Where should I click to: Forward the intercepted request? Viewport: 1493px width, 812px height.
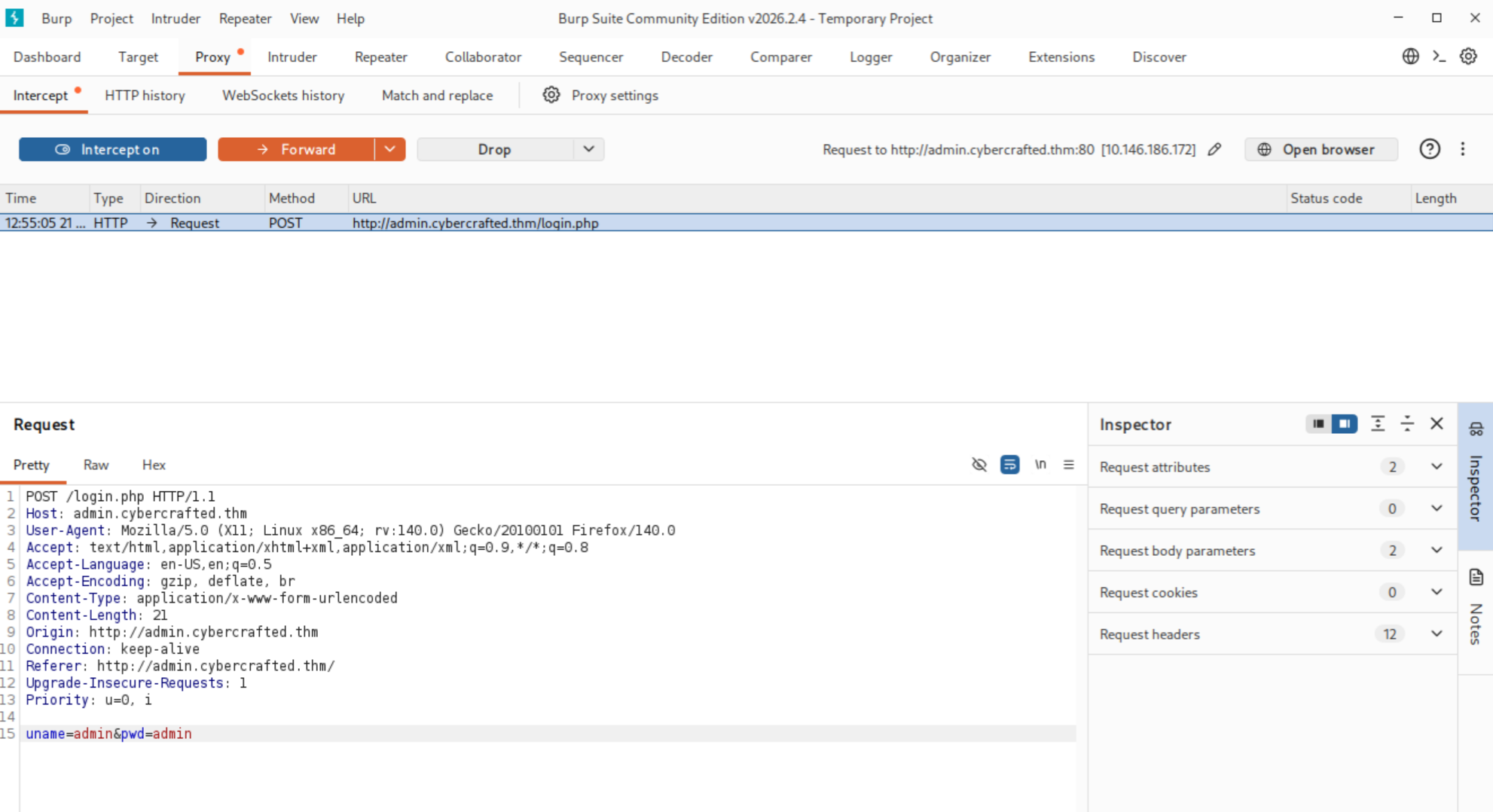pyautogui.click(x=296, y=149)
